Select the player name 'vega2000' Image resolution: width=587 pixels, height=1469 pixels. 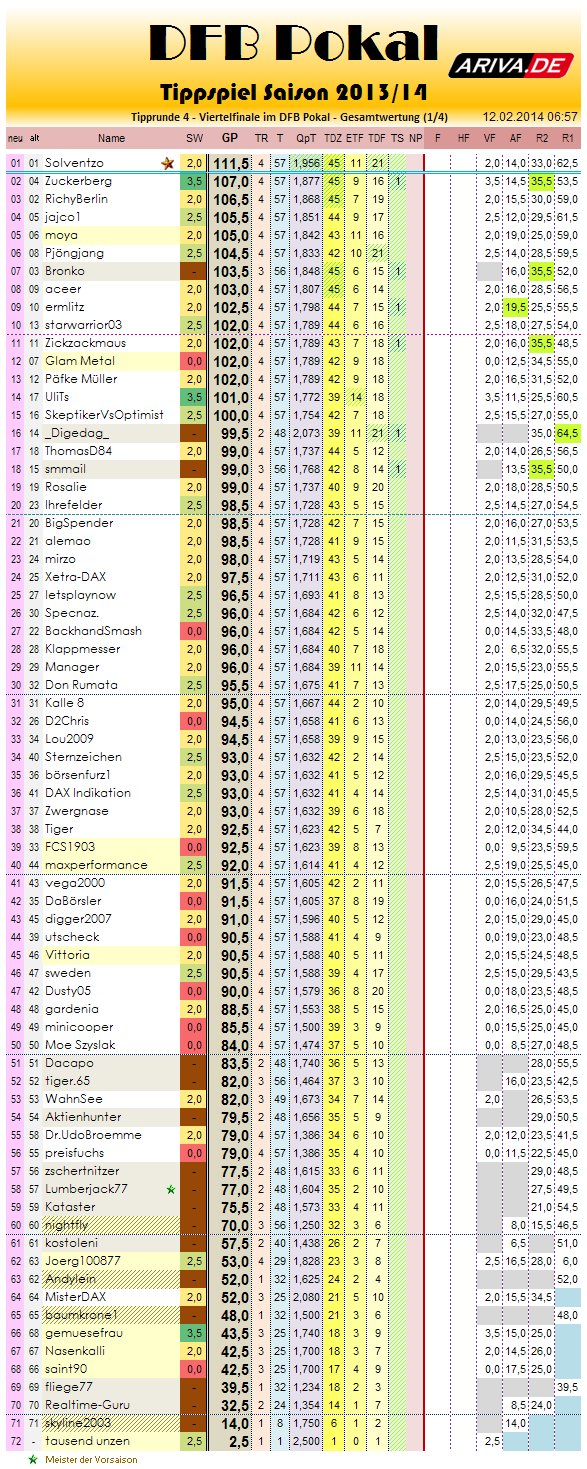point(76,883)
